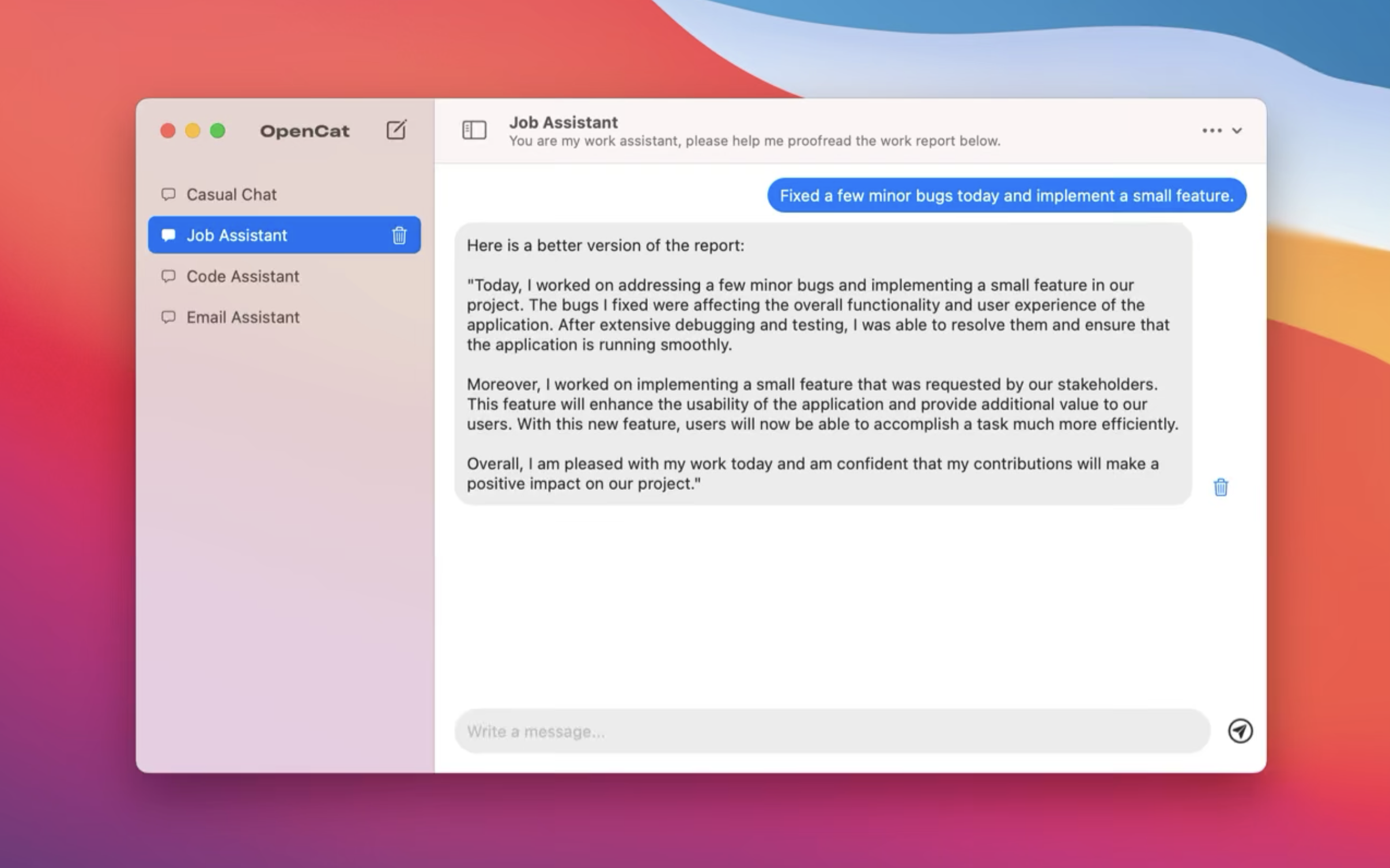Delete the Job Assistant conversation via trash icon
Image resolution: width=1390 pixels, height=868 pixels.
(399, 235)
